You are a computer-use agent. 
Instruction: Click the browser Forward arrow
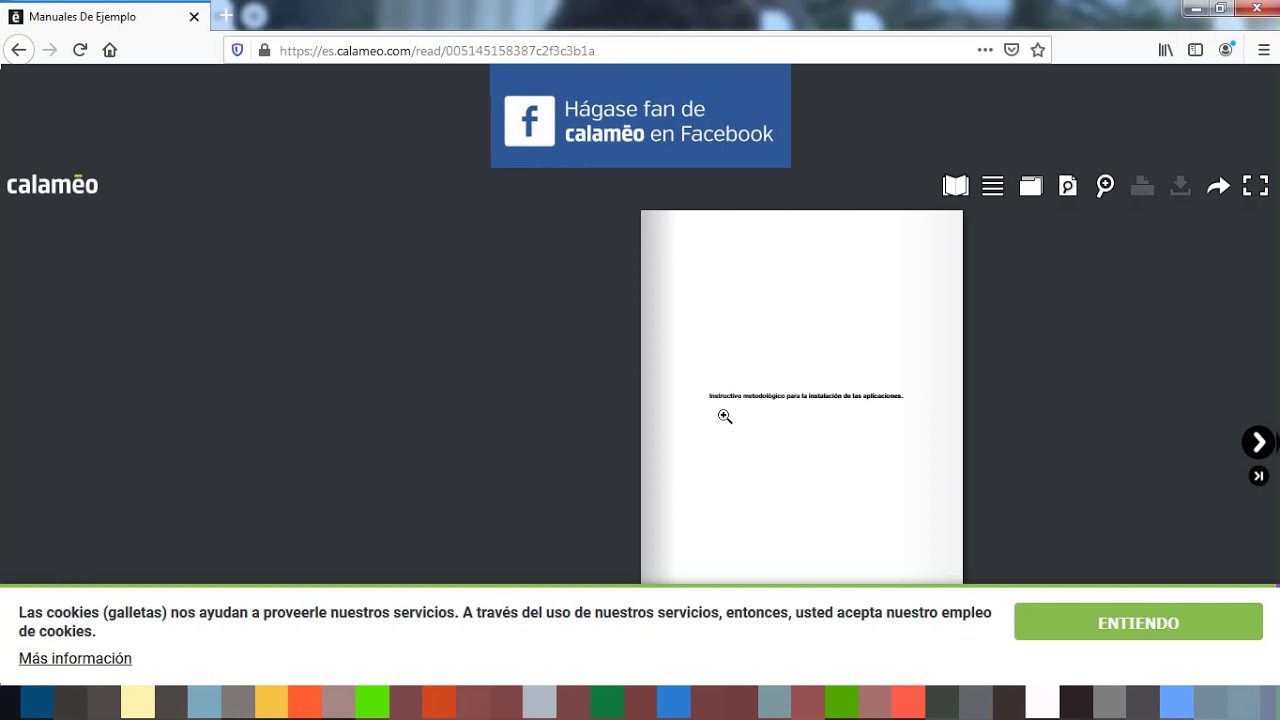point(50,50)
